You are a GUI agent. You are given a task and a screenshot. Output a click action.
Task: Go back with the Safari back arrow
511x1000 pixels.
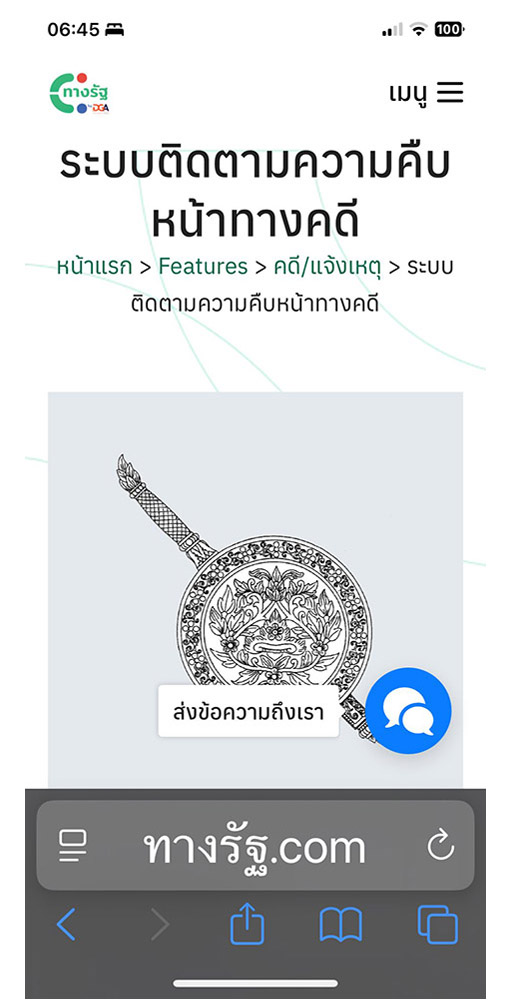[66, 925]
